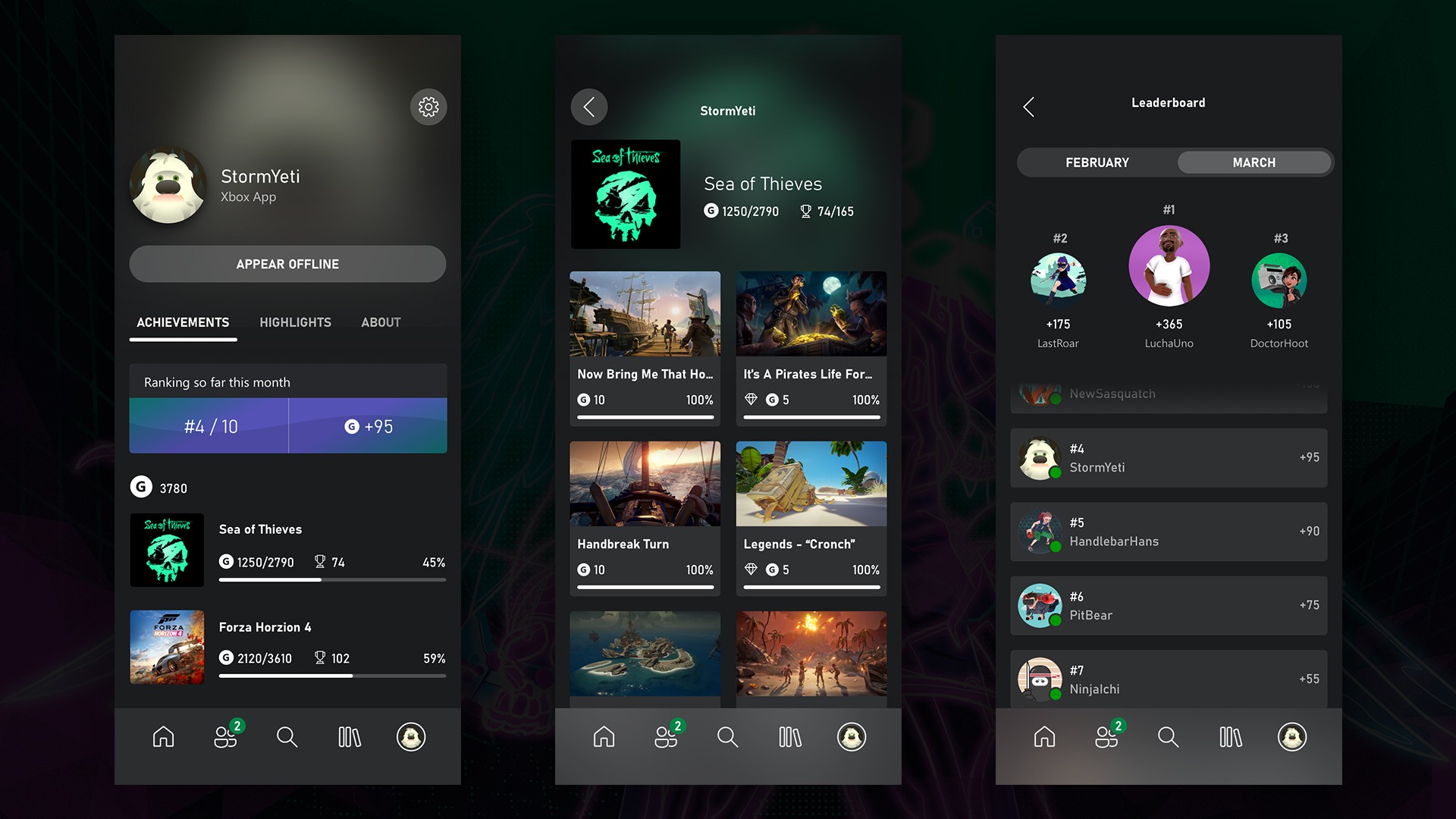Open the Home tab in Xbox App

[165, 737]
